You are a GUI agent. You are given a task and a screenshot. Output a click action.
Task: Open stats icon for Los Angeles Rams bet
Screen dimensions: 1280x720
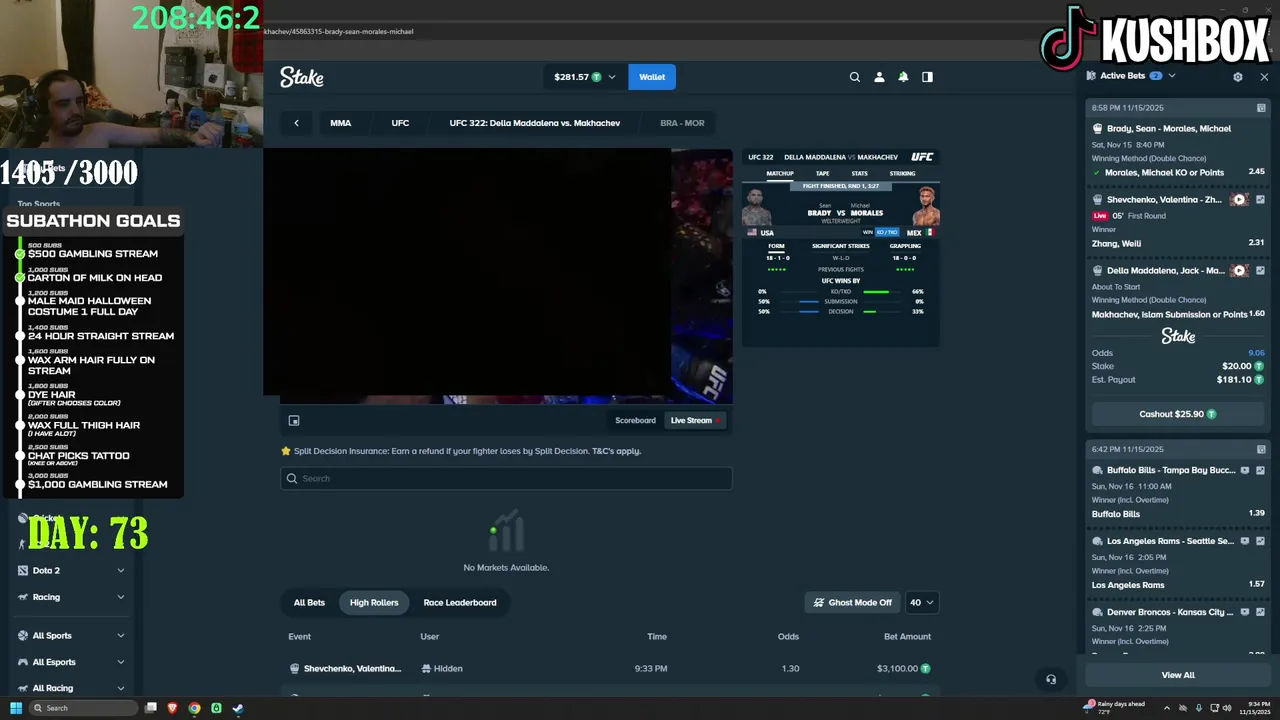click(x=1260, y=541)
